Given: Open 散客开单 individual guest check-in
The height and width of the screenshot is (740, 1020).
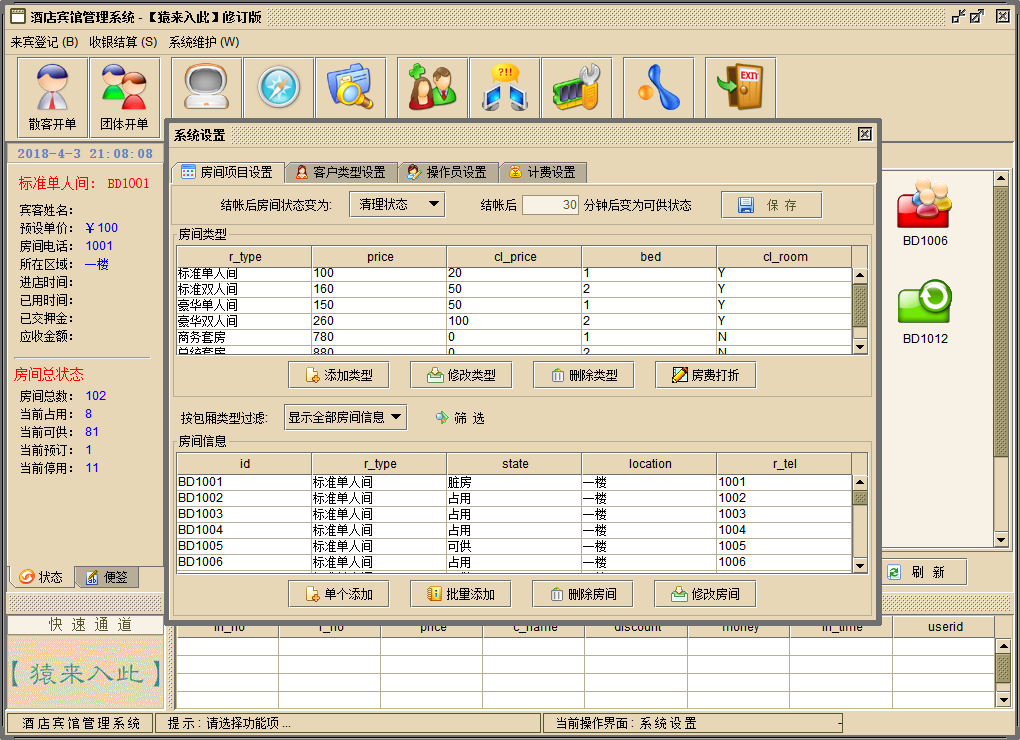Looking at the screenshot, I should 53,97.
